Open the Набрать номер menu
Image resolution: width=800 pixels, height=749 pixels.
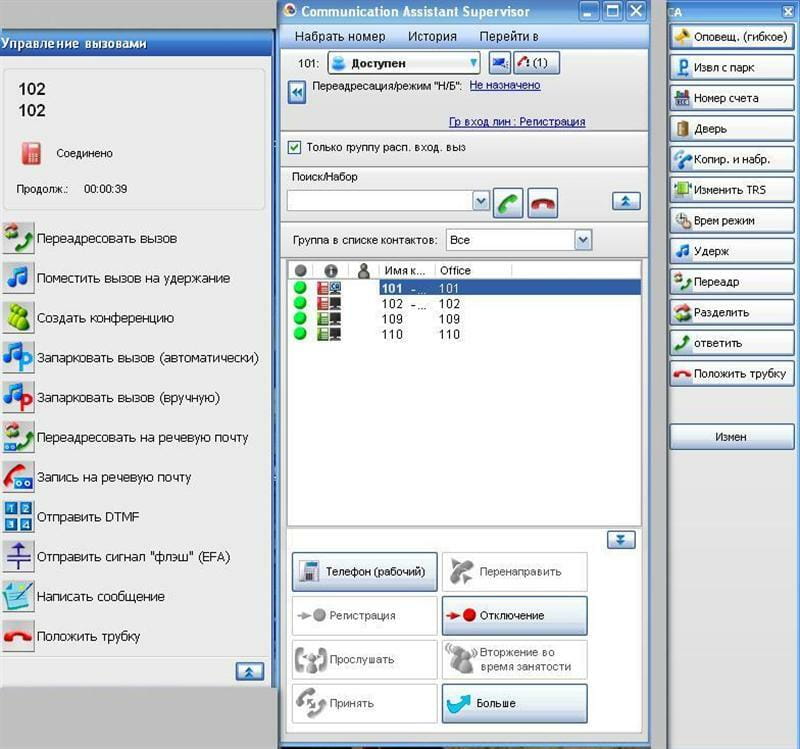coord(340,37)
